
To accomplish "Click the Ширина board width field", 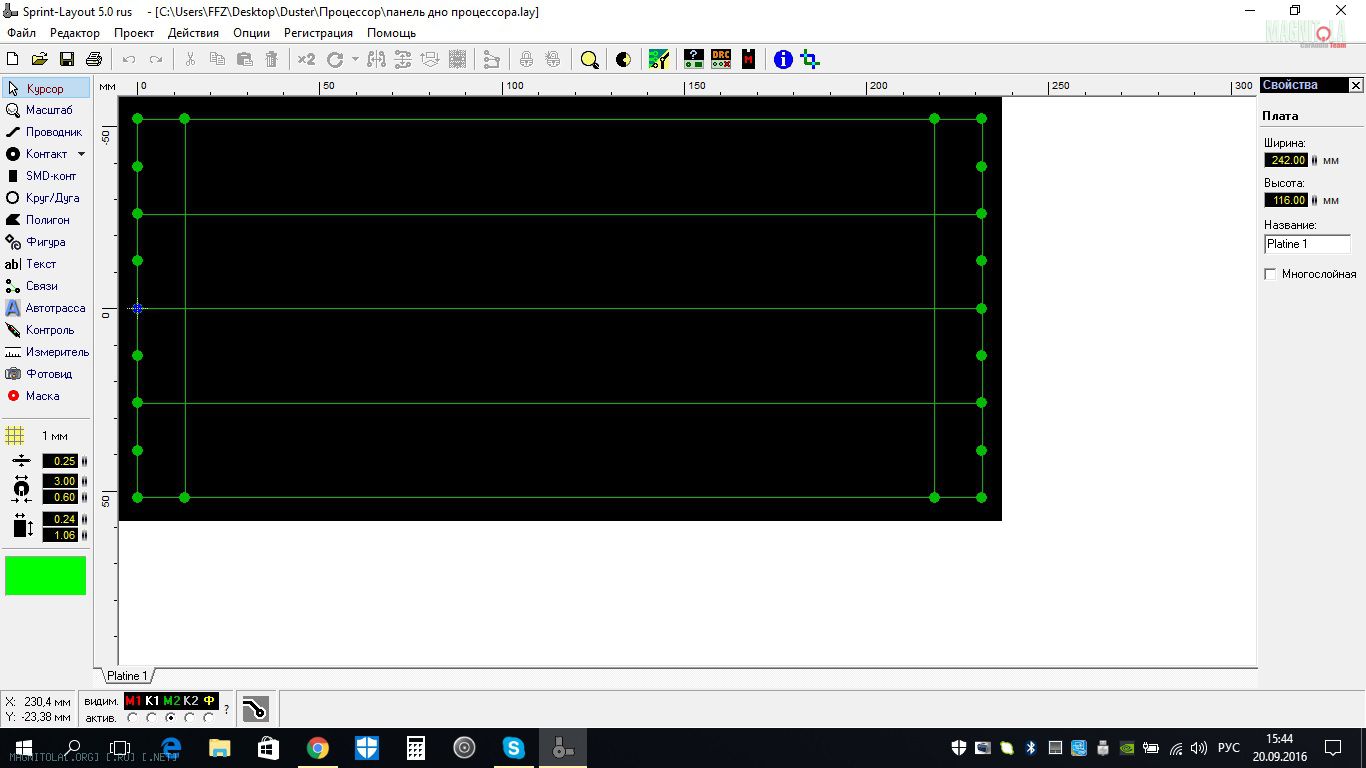I will tap(1286, 160).
